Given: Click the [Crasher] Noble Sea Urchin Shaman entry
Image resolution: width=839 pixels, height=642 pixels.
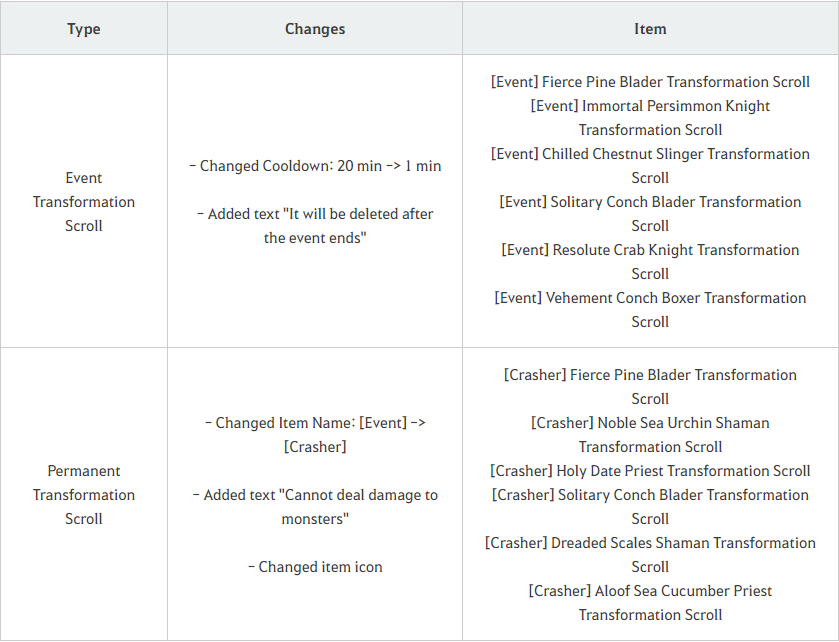Looking at the screenshot, I should point(650,435).
